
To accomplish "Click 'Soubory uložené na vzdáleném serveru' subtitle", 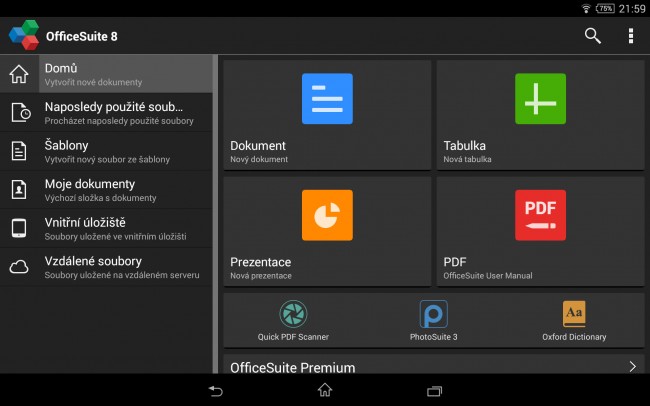I will tap(122, 275).
